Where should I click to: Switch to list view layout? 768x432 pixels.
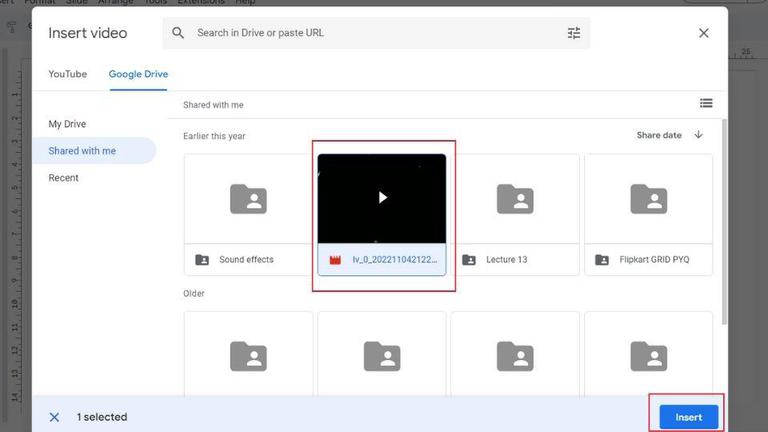pos(706,103)
